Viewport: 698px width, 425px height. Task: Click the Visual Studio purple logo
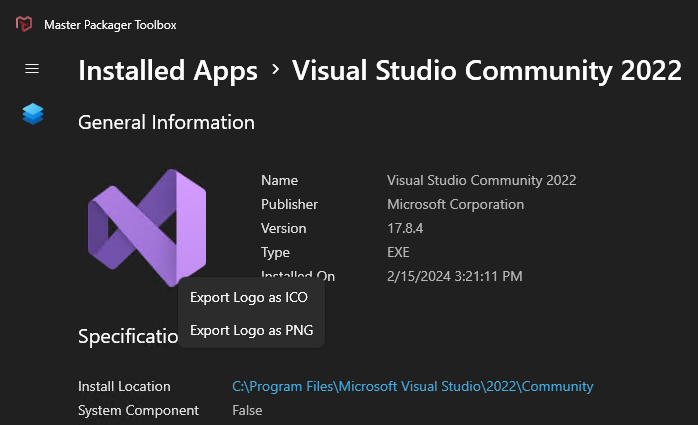147,227
